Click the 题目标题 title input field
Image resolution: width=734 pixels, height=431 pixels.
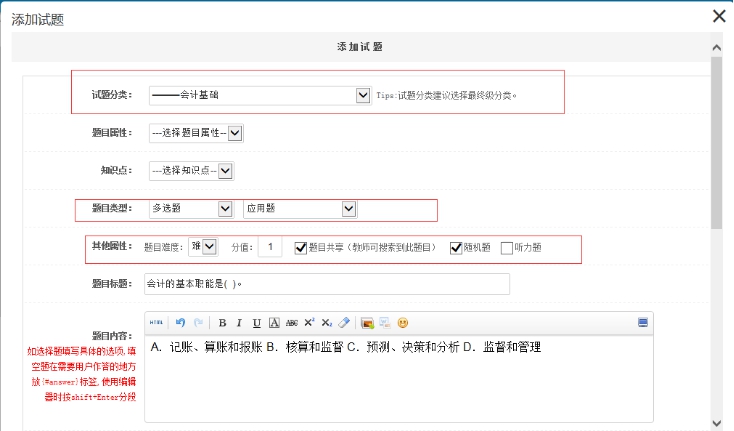coord(327,284)
